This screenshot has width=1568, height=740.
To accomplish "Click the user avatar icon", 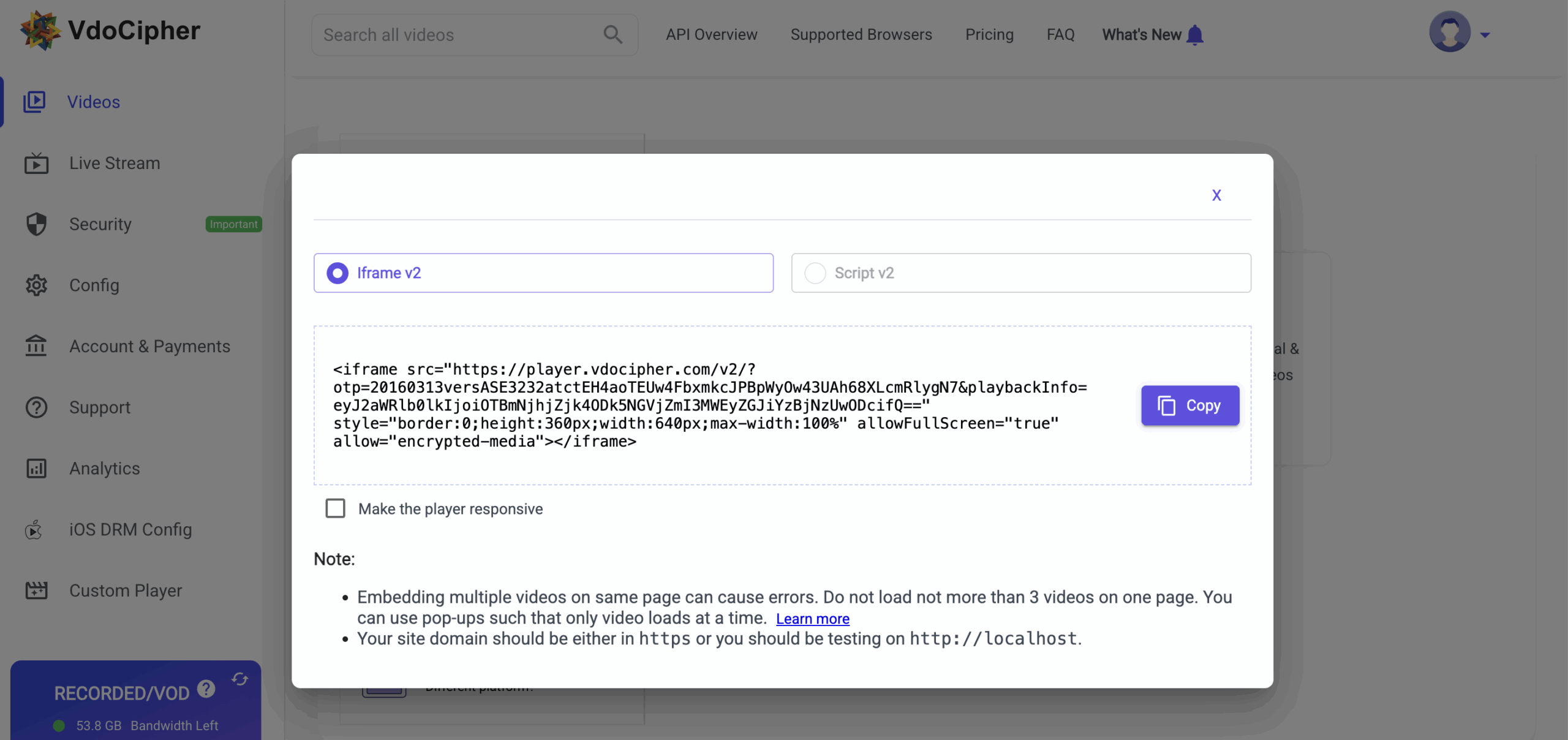I will tap(1449, 32).
